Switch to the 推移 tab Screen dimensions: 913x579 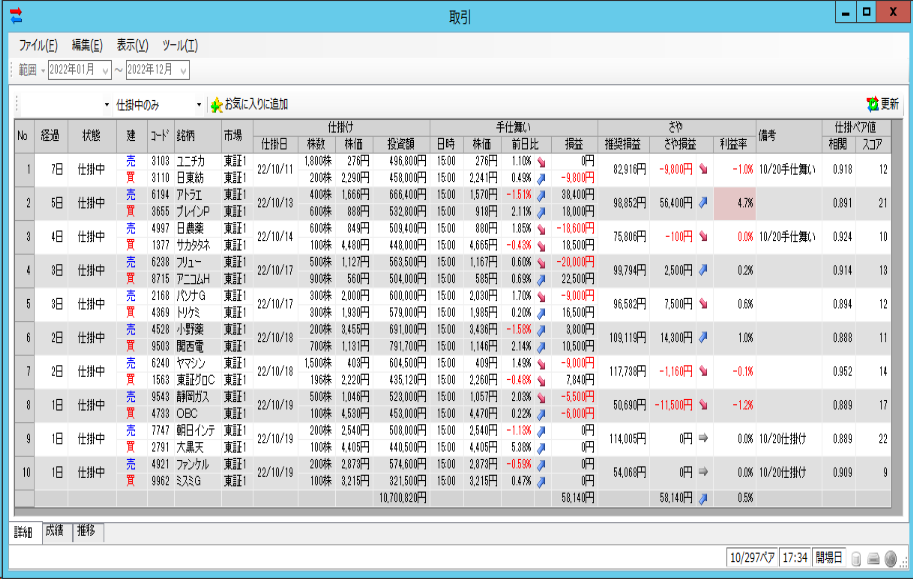point(87,531)
